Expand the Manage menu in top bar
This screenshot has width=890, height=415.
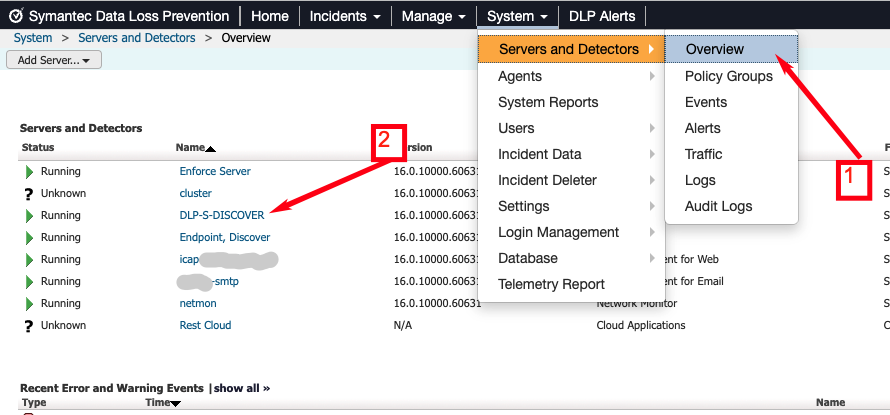433,16
